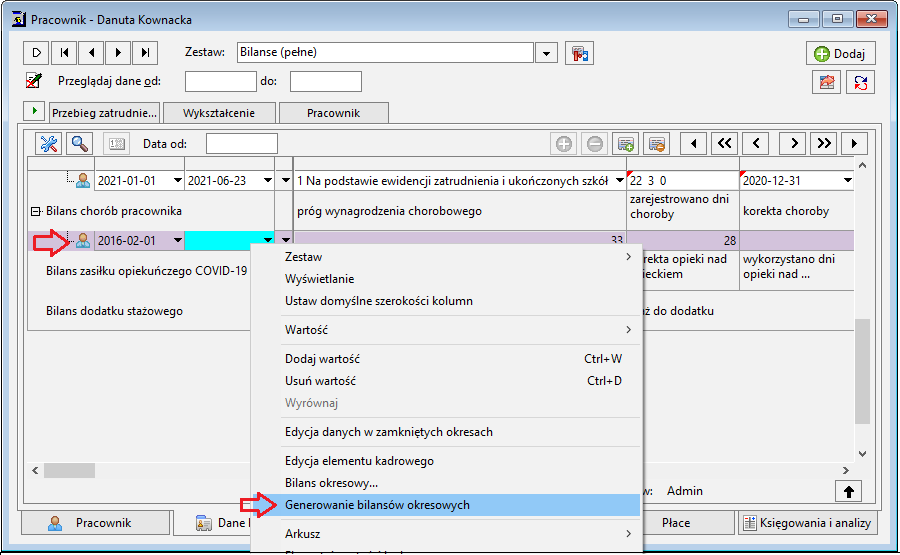This screenshot has height=555, width=900.
Task: Click the solid left arrow grid button
Action: pos(694,143)
